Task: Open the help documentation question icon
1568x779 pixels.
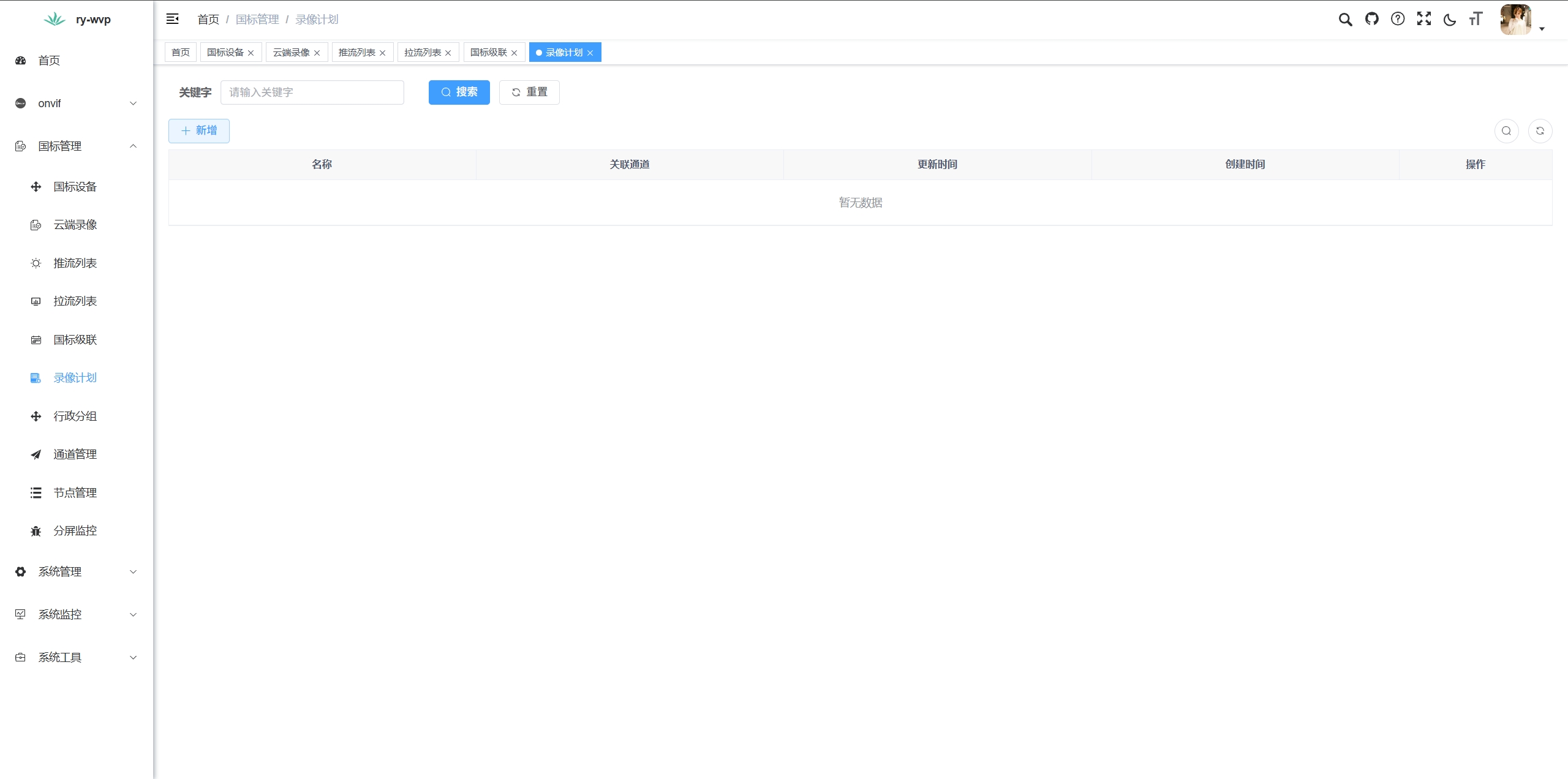Action: (1398, 19)
